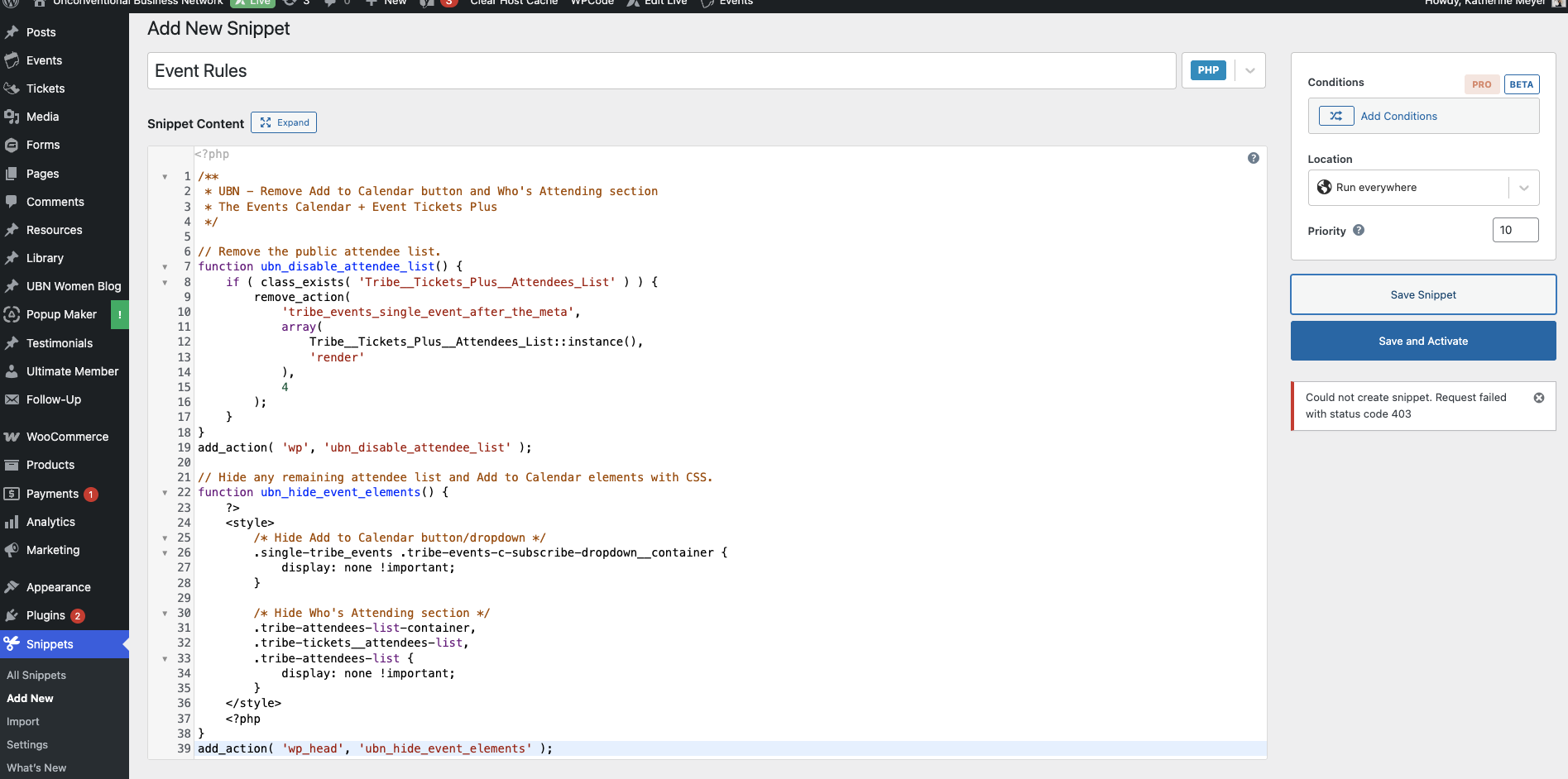Click code line 39 in editor
The image size is (1568, 779).
click(x=730, y=748)
